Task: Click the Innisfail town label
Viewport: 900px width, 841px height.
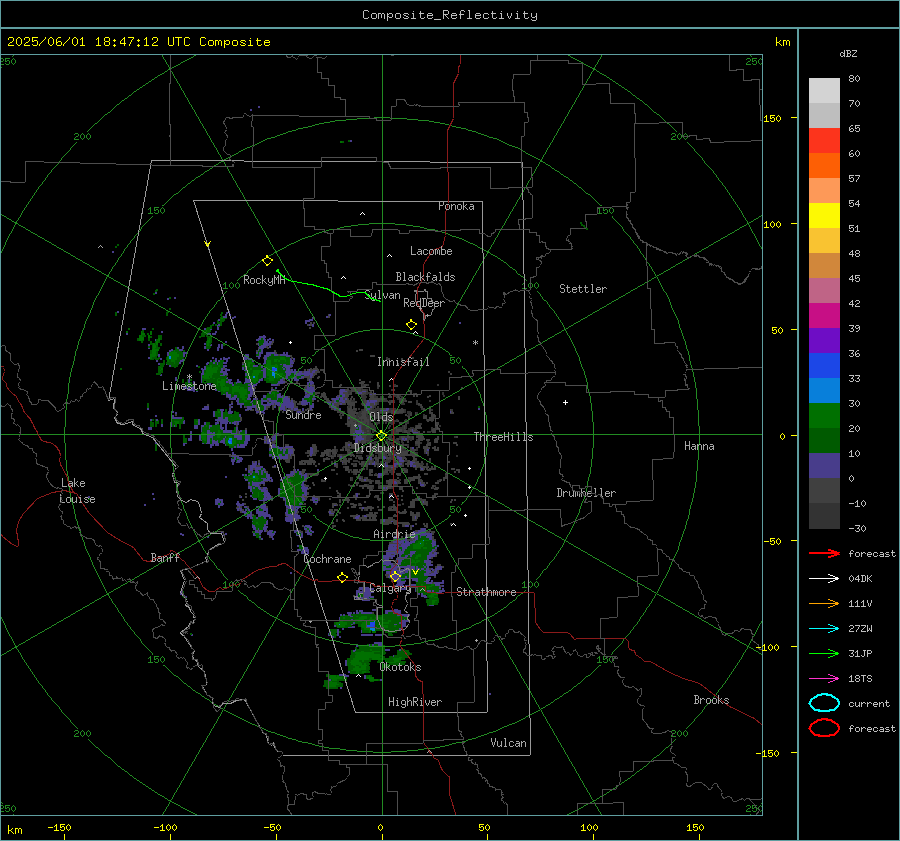Action: (403, 362)
